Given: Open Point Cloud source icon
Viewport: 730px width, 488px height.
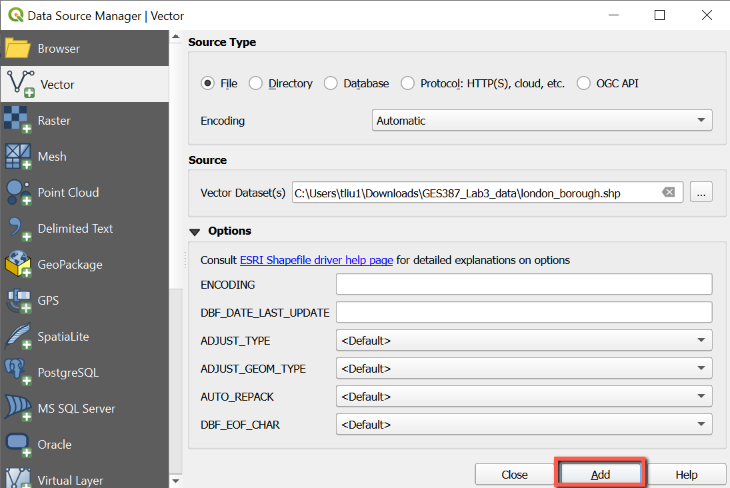Looking at the screenshot, I should click(x=18, y=192).
